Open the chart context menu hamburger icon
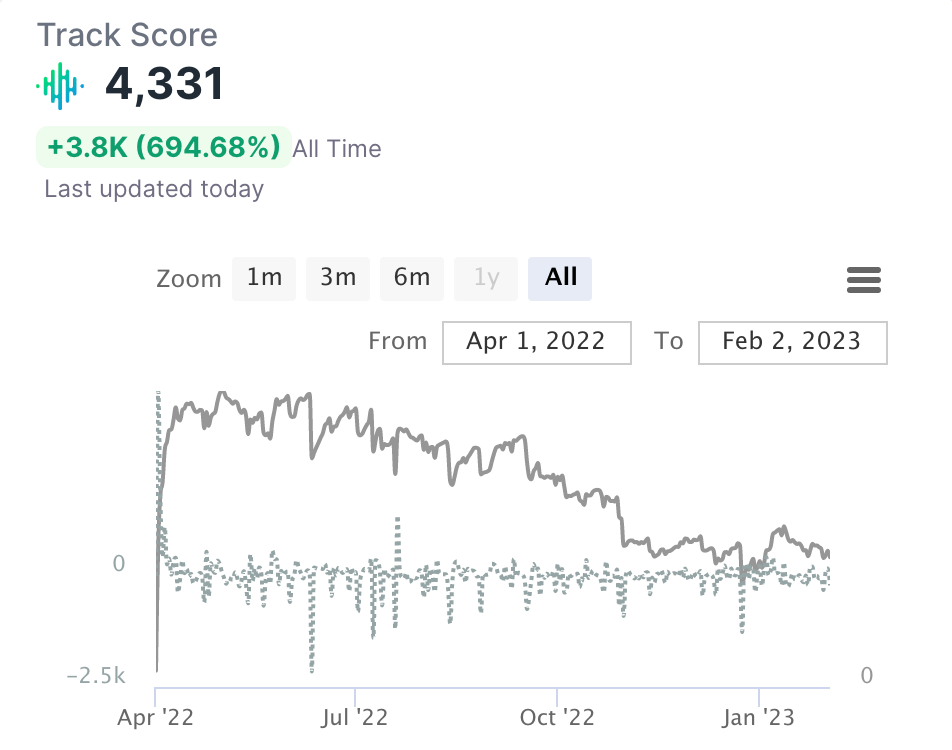The image size is (952, 750). point(863,280)
